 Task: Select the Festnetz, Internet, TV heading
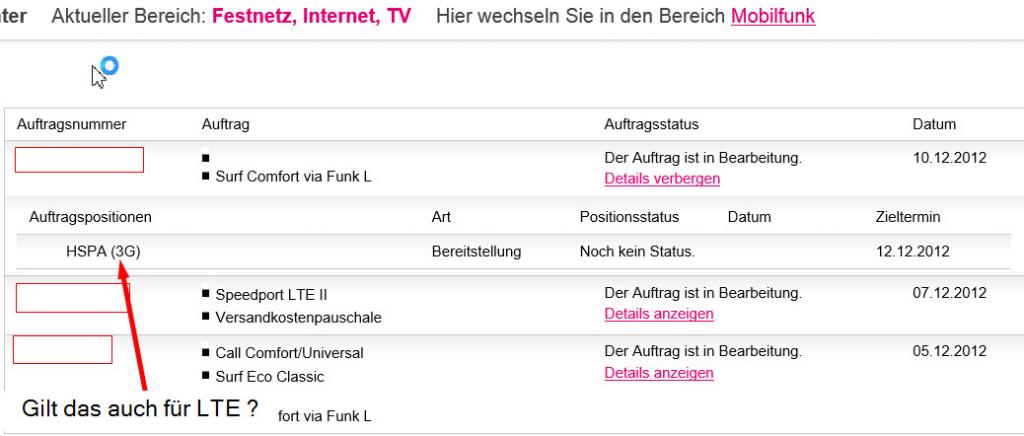pyautogui.click(x=312, y=16)
